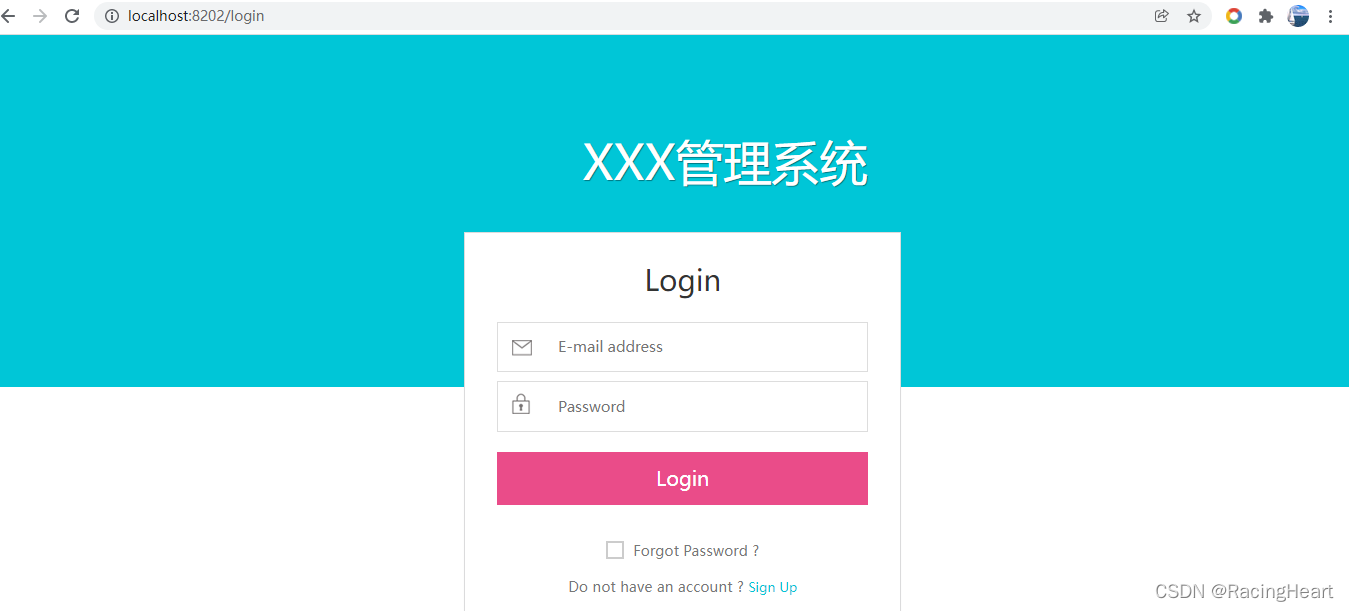Click the share page icon

(x=1161, y=16)
